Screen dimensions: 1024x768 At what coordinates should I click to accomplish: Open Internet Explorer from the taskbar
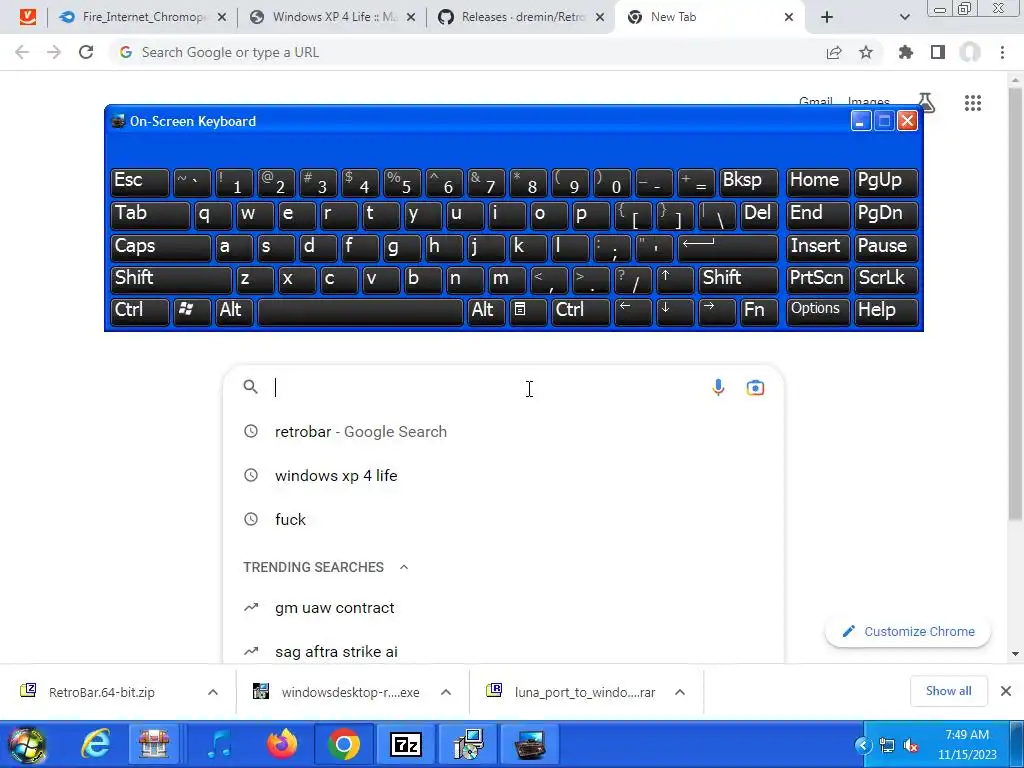(95, 744)
